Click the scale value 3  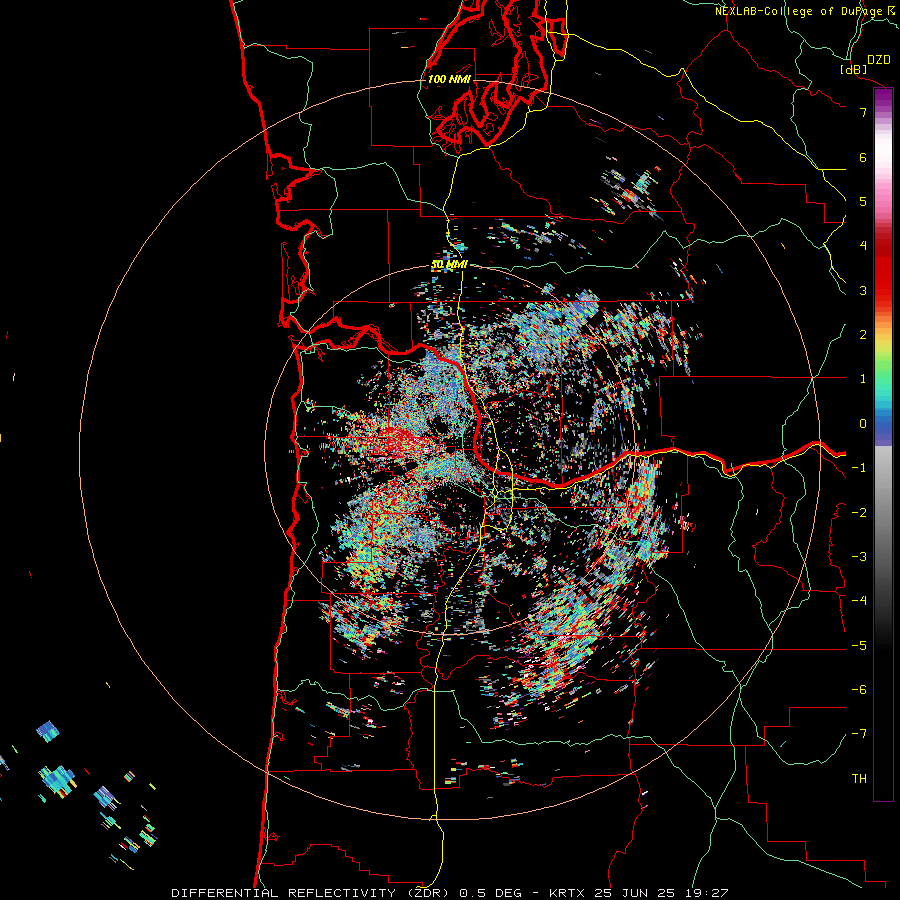[863, 290]
